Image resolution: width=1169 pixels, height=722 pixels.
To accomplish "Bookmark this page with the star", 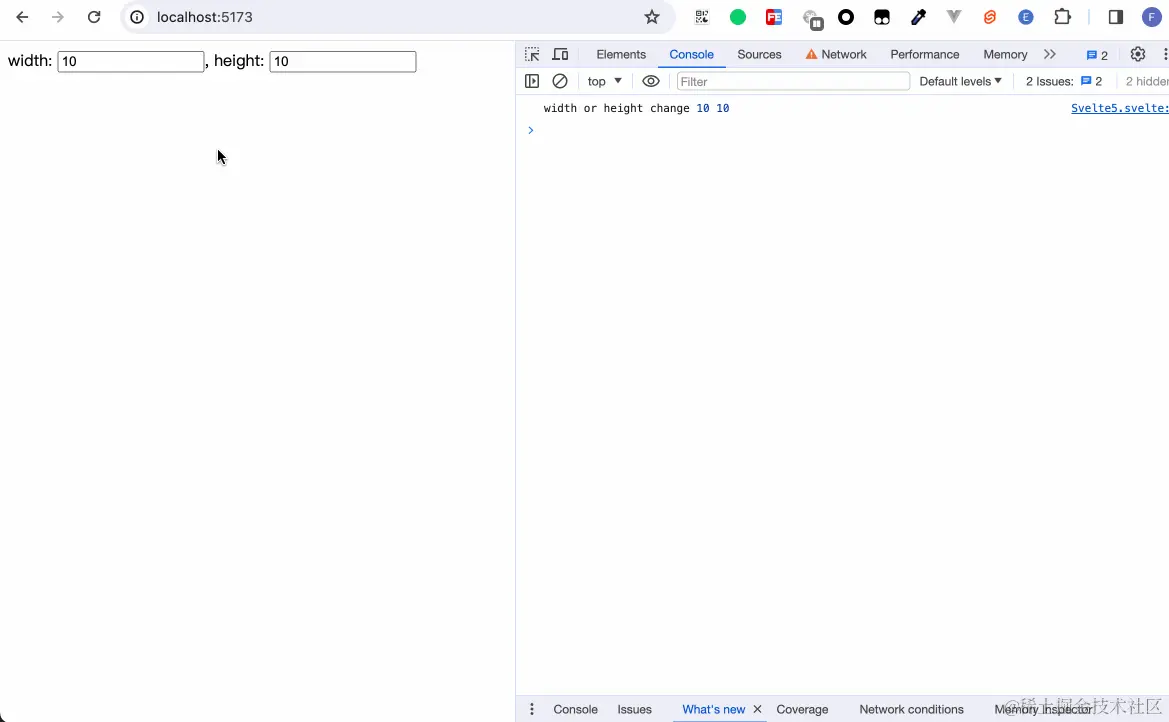I will point(652,17).
